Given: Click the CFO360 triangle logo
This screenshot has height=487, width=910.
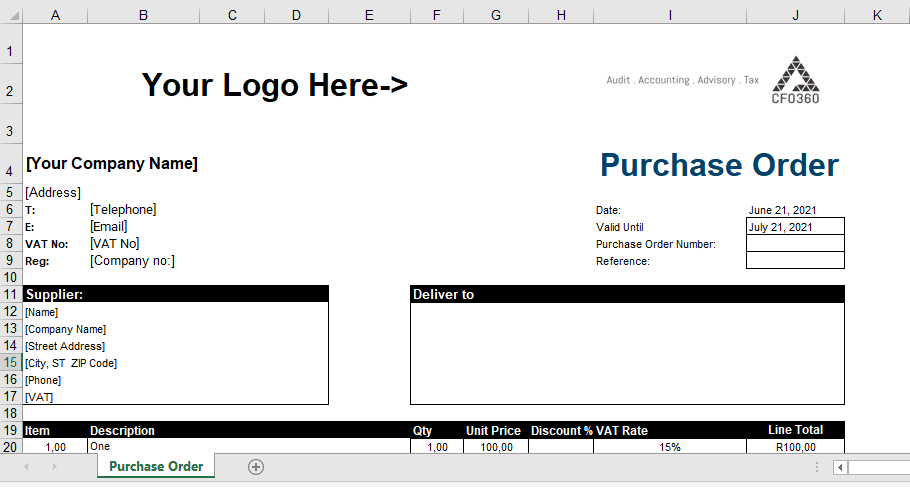Looking at the screenshot, I should click(x=795, y=78).
